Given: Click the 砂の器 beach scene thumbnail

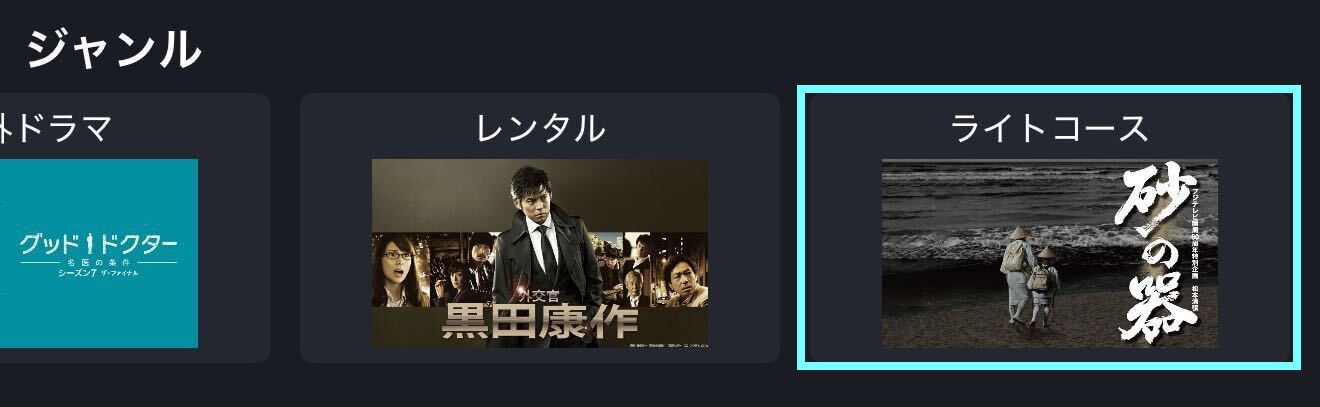Looking at the screenshot, I should coord(1049,254).
